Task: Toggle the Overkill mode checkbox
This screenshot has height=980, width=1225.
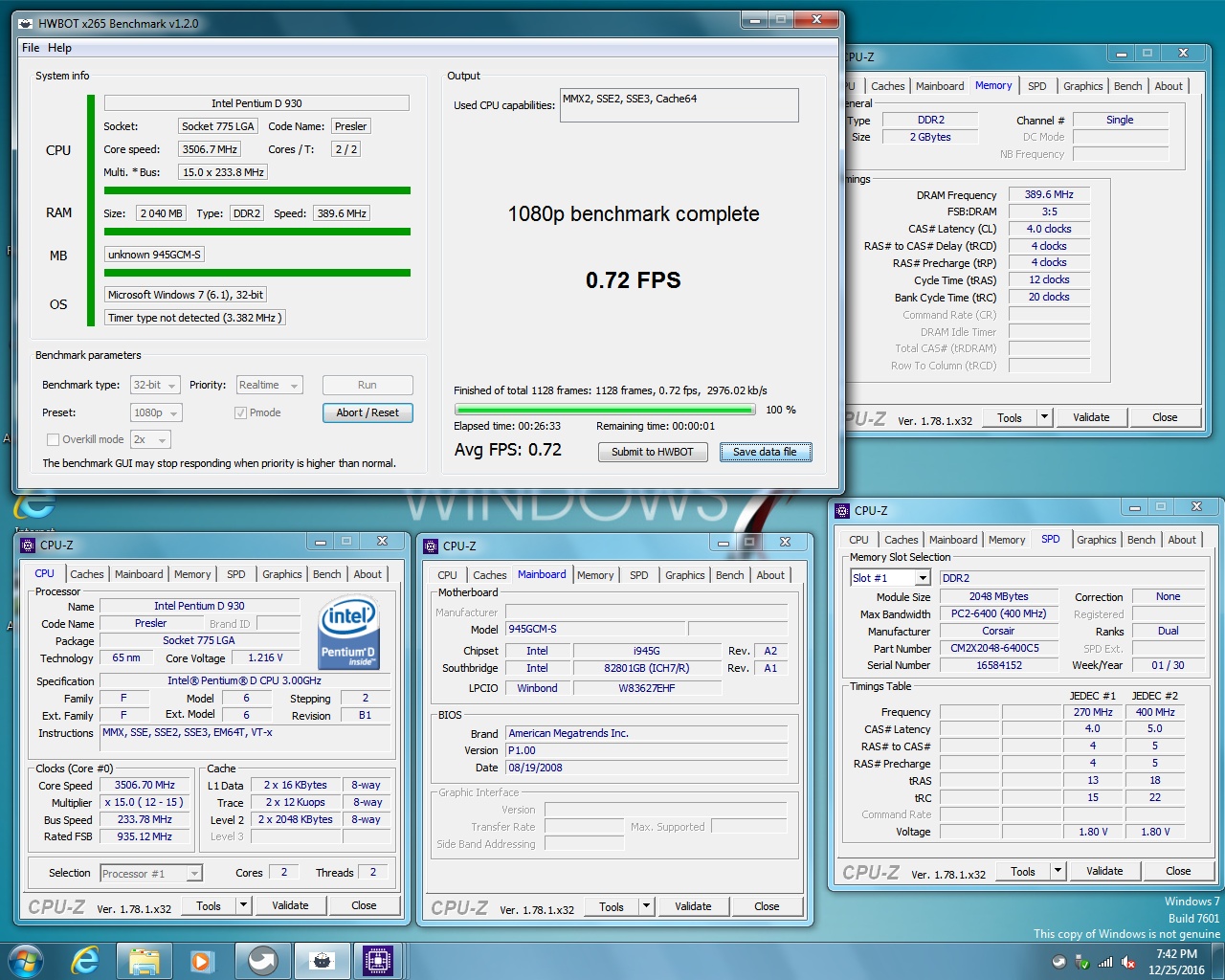Action: click(54, 439)
